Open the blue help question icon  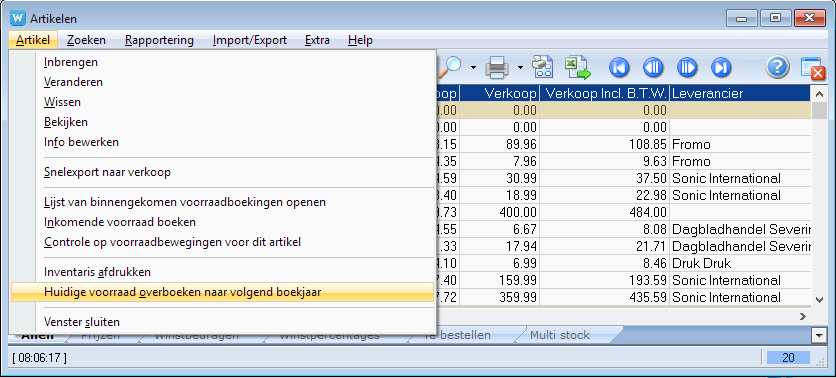click(777, 67)
